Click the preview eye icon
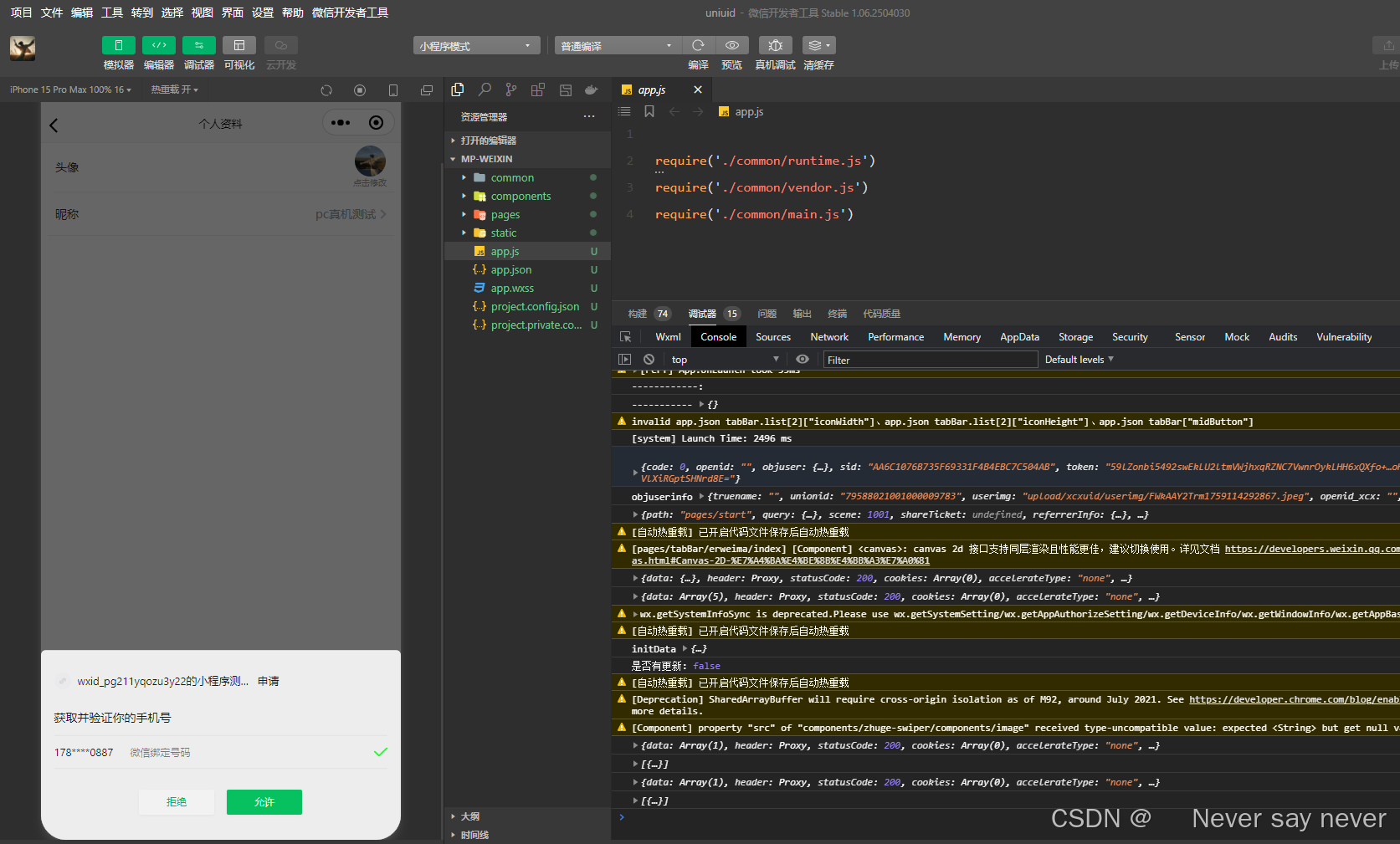The height and width of the screenshot is (844, 1400). (731, 45)
